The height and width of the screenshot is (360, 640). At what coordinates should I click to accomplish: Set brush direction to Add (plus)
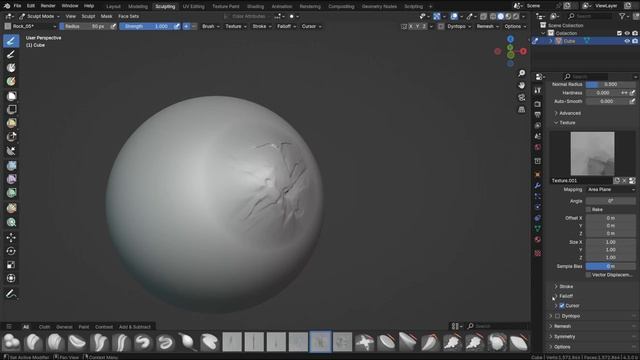pyautogui.click(x=186, y=26)
